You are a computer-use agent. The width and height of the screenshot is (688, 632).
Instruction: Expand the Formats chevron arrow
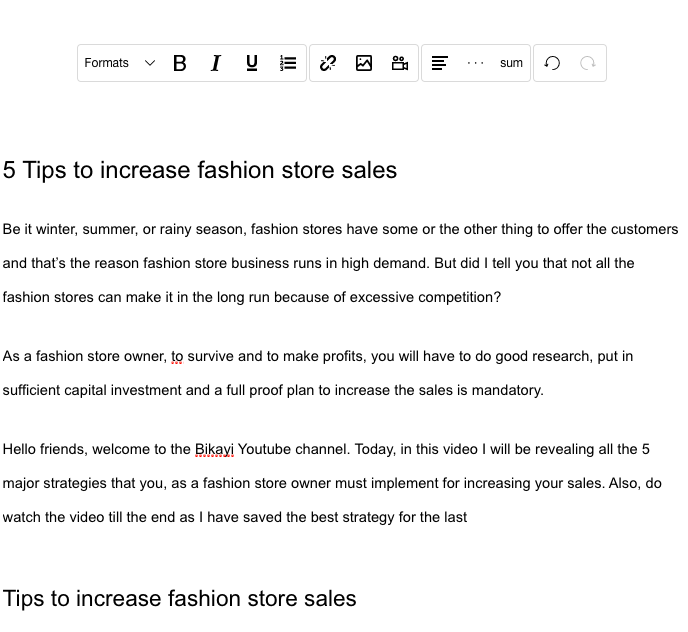(150, 63)
